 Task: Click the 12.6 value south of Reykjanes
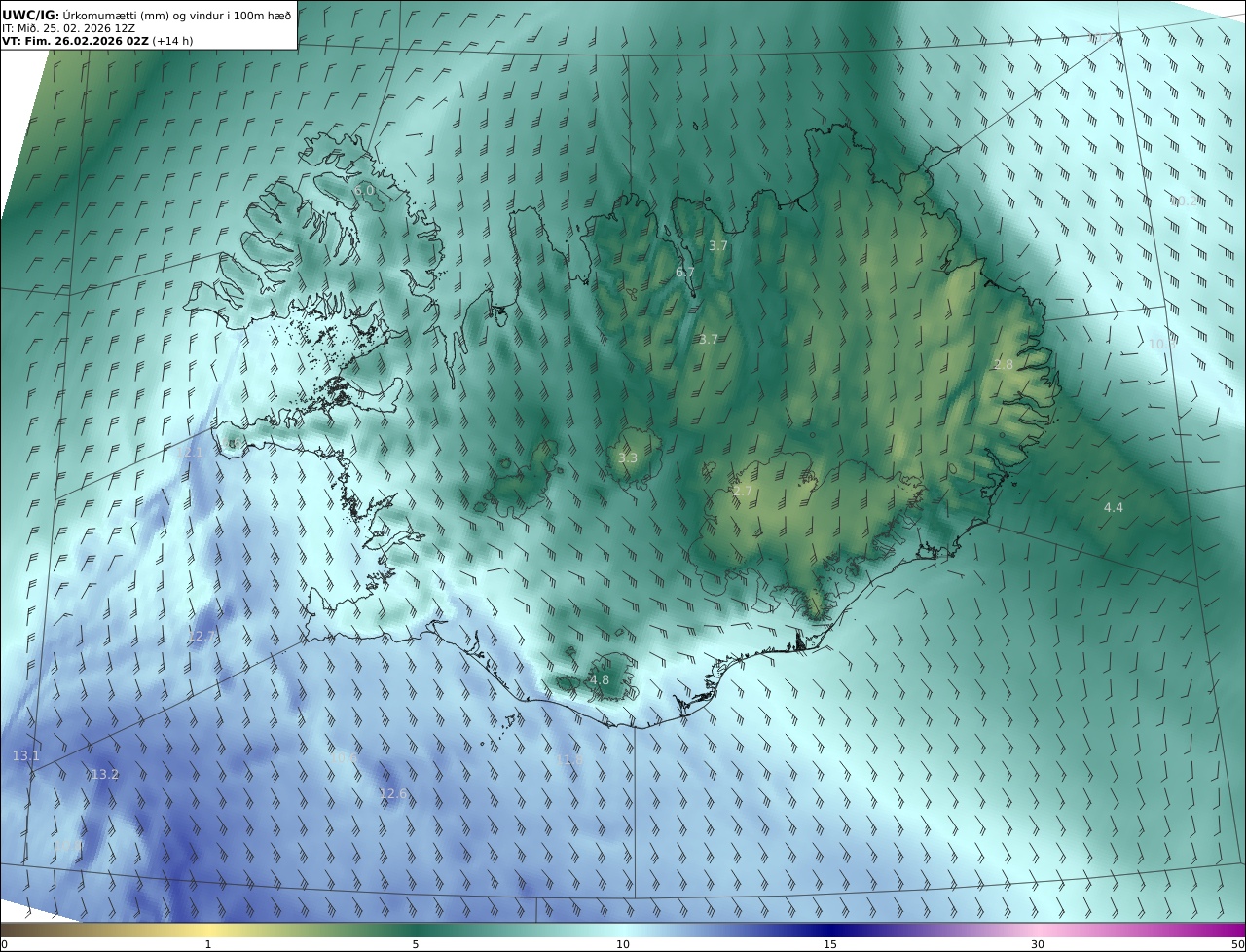[x=393, y=794]
